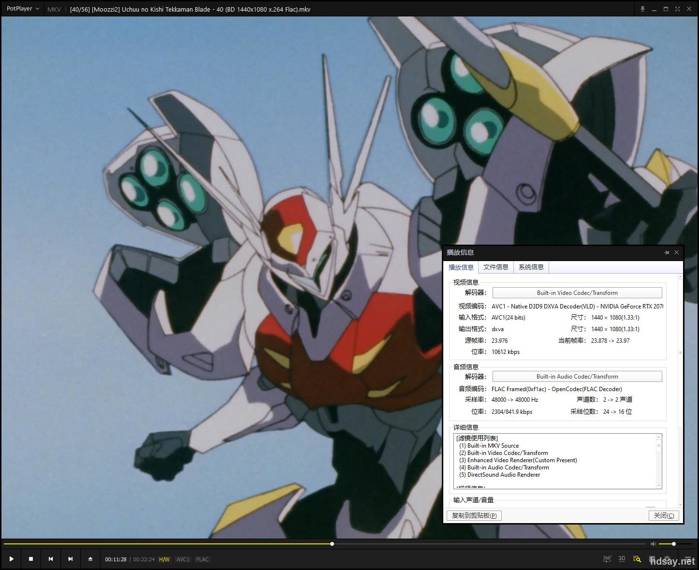Click the current time 00:11:28 display
Viewport: 699px width, 570px height.
(116, 559)
